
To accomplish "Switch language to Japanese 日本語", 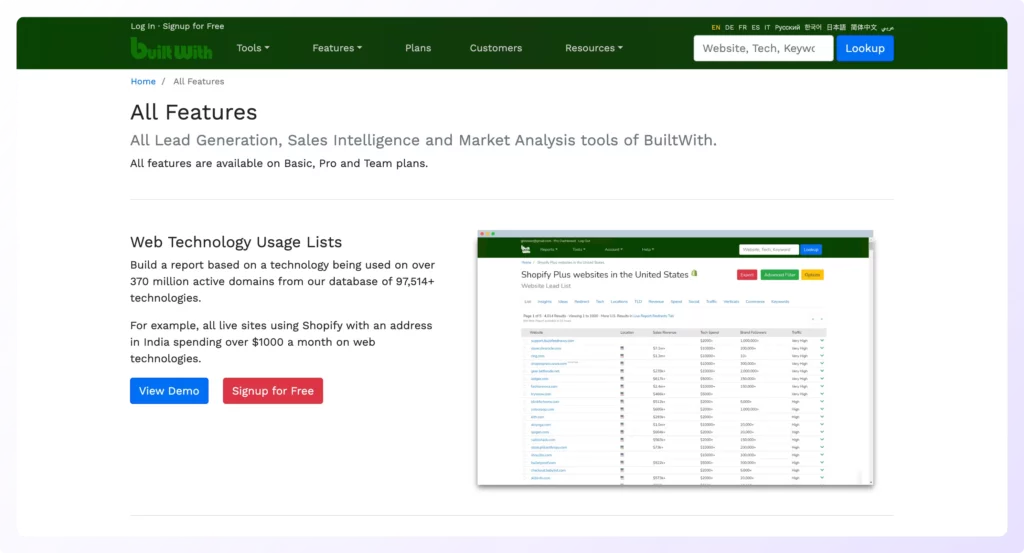I will [x=836, y=27].
